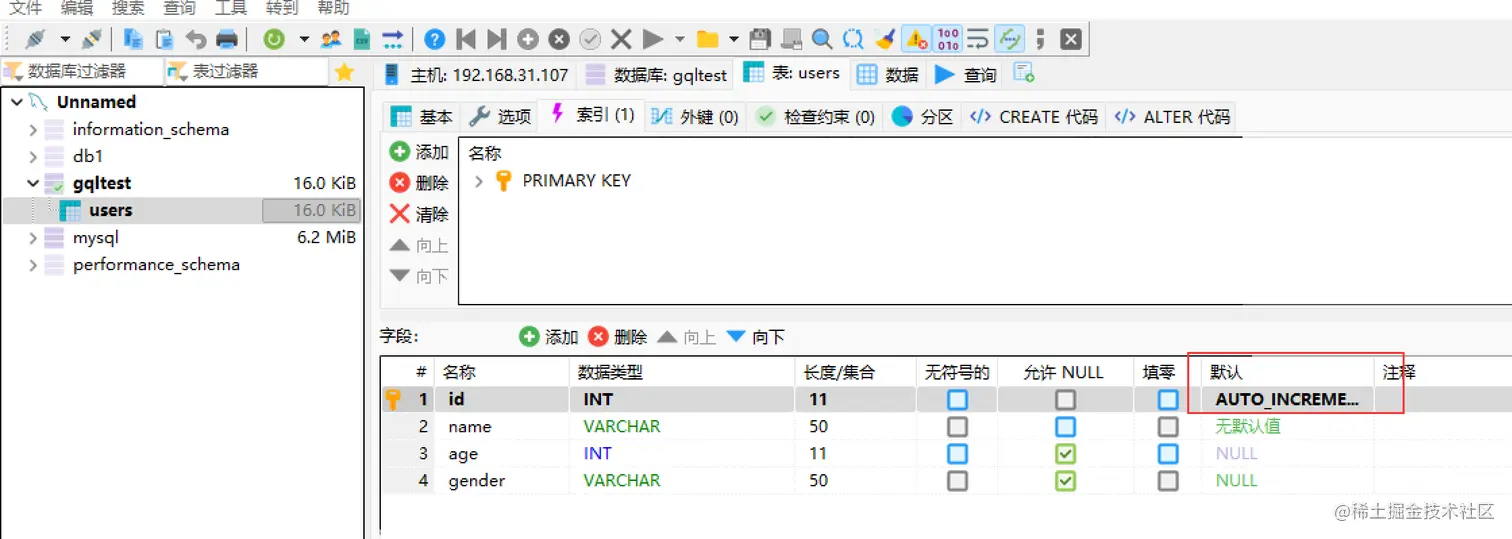
Task: Click the magnifier search icon
Action: 822,39
